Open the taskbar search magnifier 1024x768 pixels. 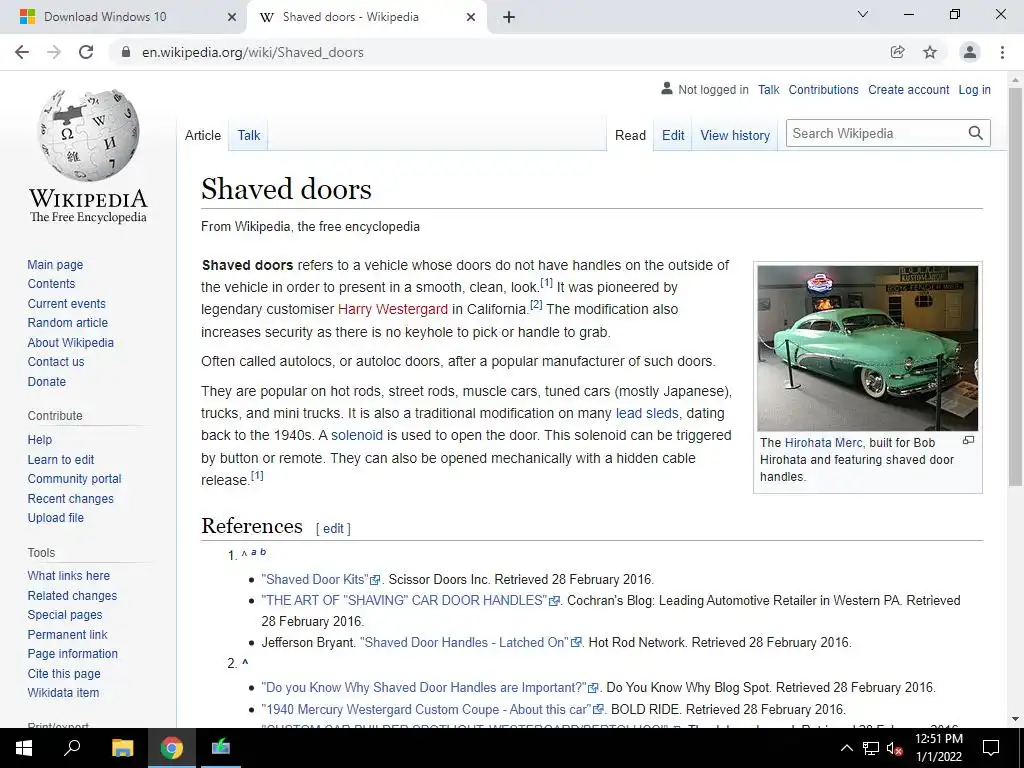tap(72, 748)
